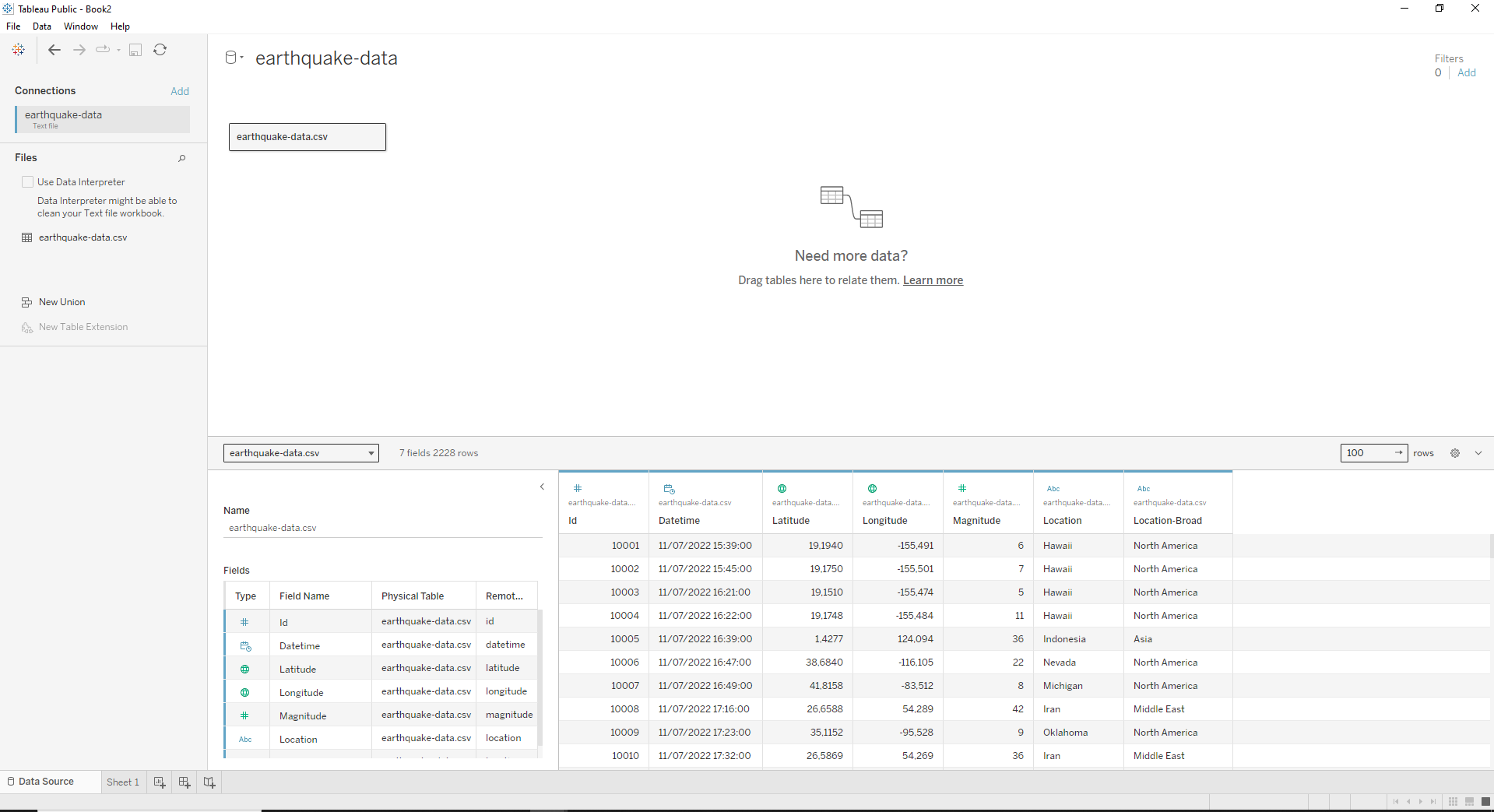Click the Location-Broad column header
The image size is (1494, 812).
click(x=1168, y=521)
